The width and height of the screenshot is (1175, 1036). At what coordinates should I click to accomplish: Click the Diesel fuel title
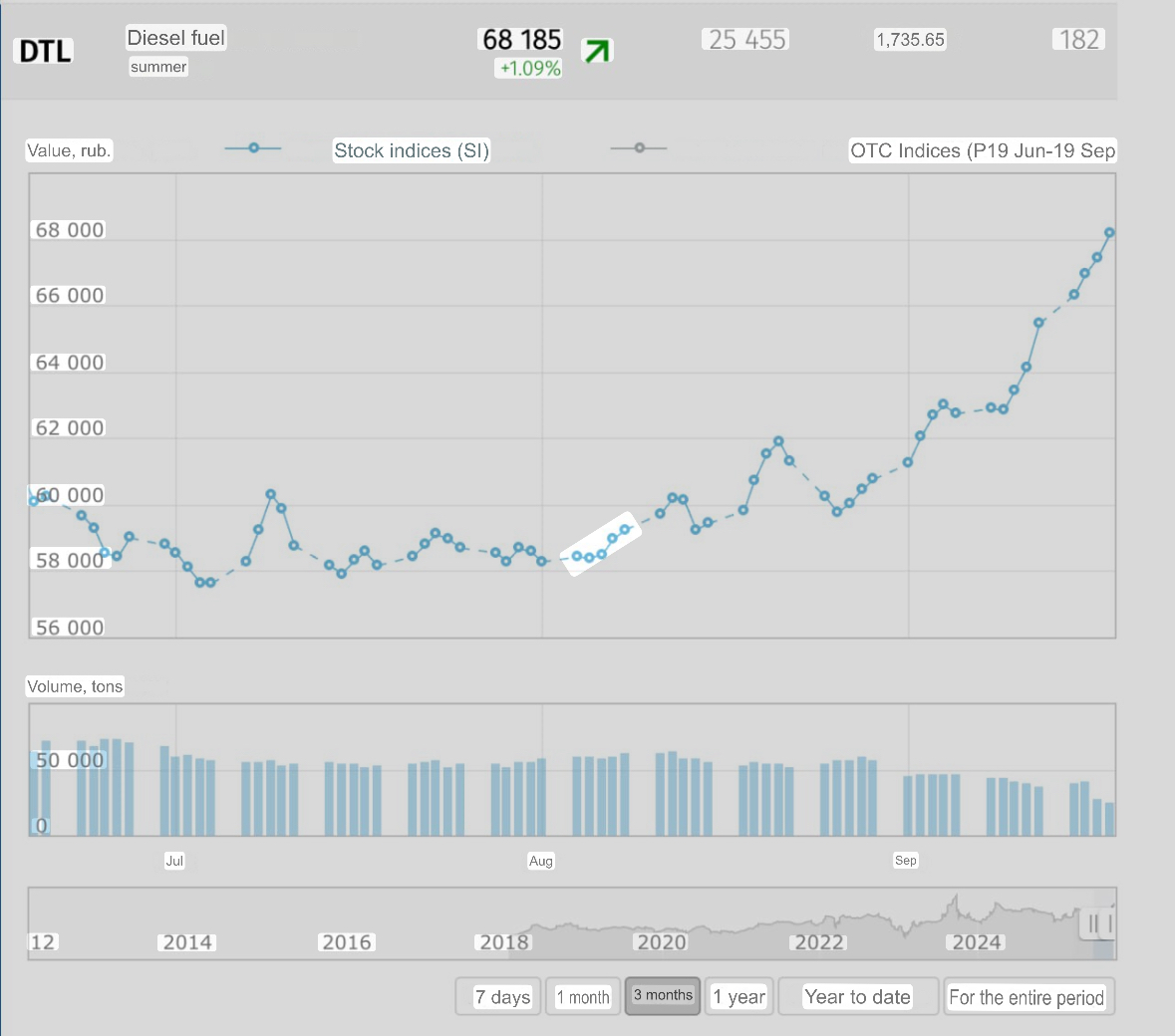175,38
